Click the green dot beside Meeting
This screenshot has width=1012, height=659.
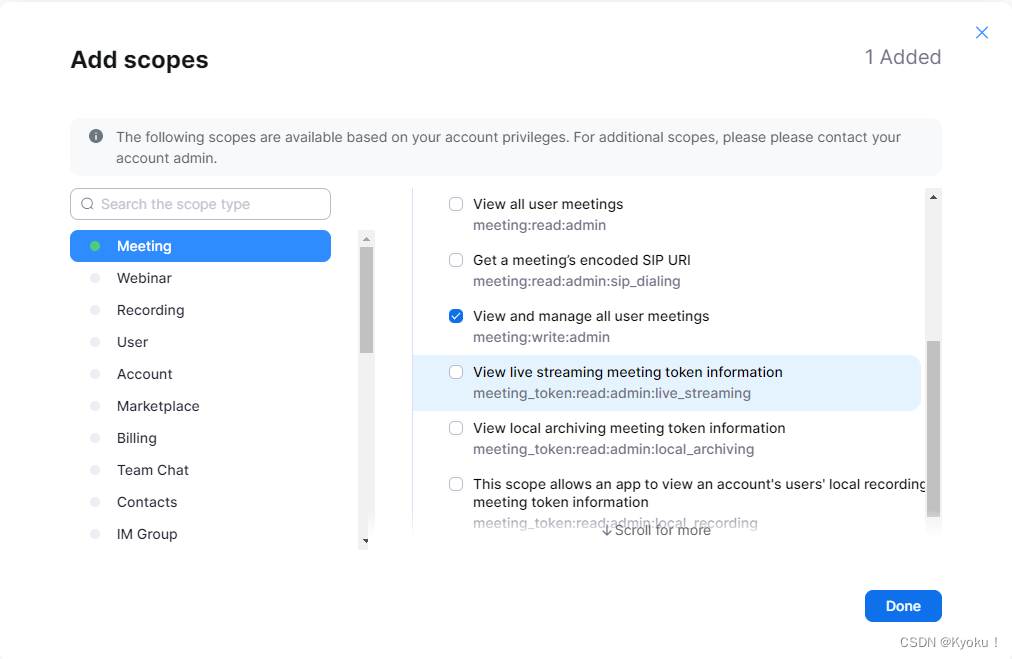click(95, 246)
